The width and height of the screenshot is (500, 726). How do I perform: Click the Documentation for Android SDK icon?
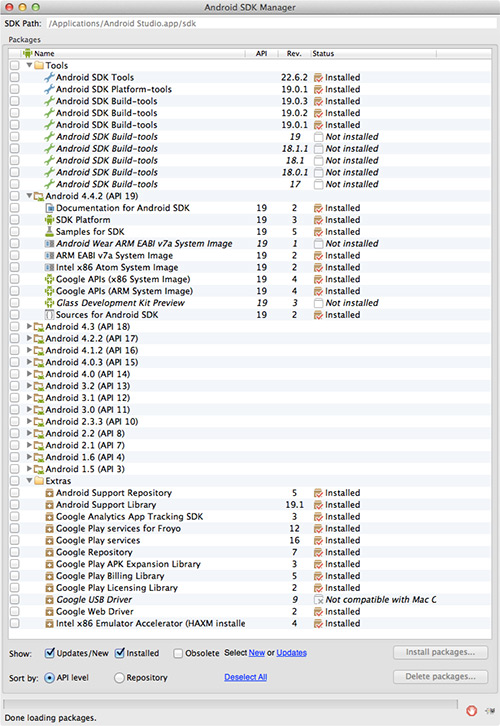50,208
